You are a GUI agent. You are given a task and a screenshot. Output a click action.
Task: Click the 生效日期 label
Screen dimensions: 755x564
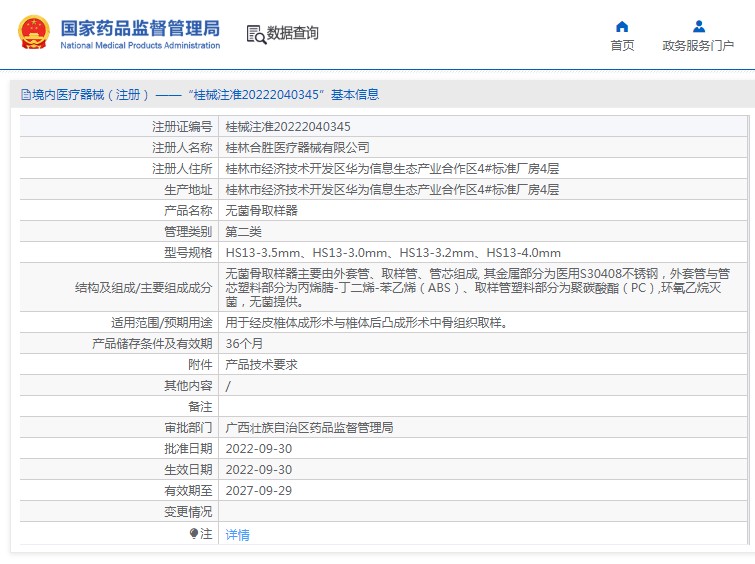[x=188, y=470]
